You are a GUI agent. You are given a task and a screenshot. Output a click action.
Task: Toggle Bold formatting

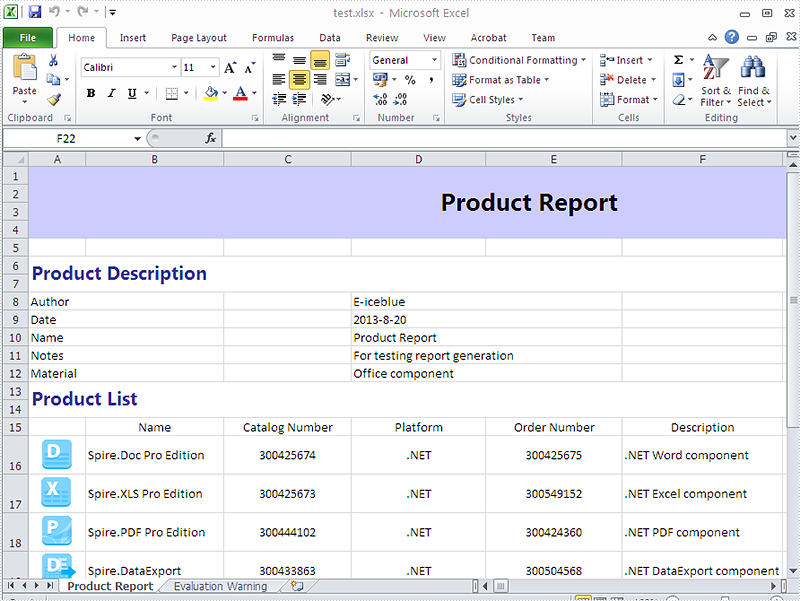(x=91, y=93)
